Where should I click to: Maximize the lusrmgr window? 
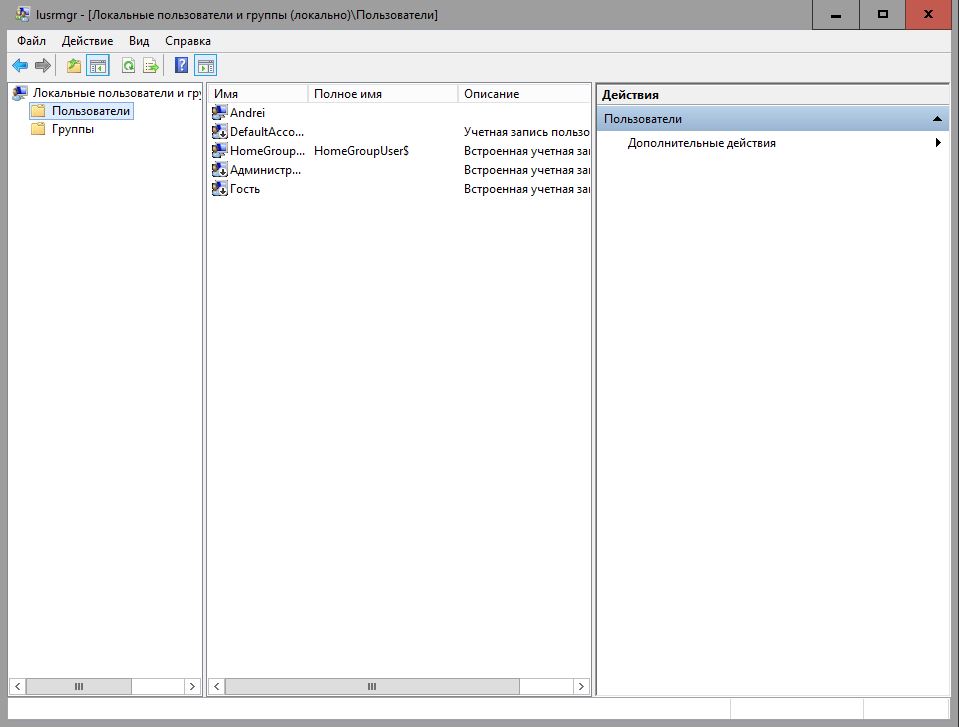[x=883, y=15]
